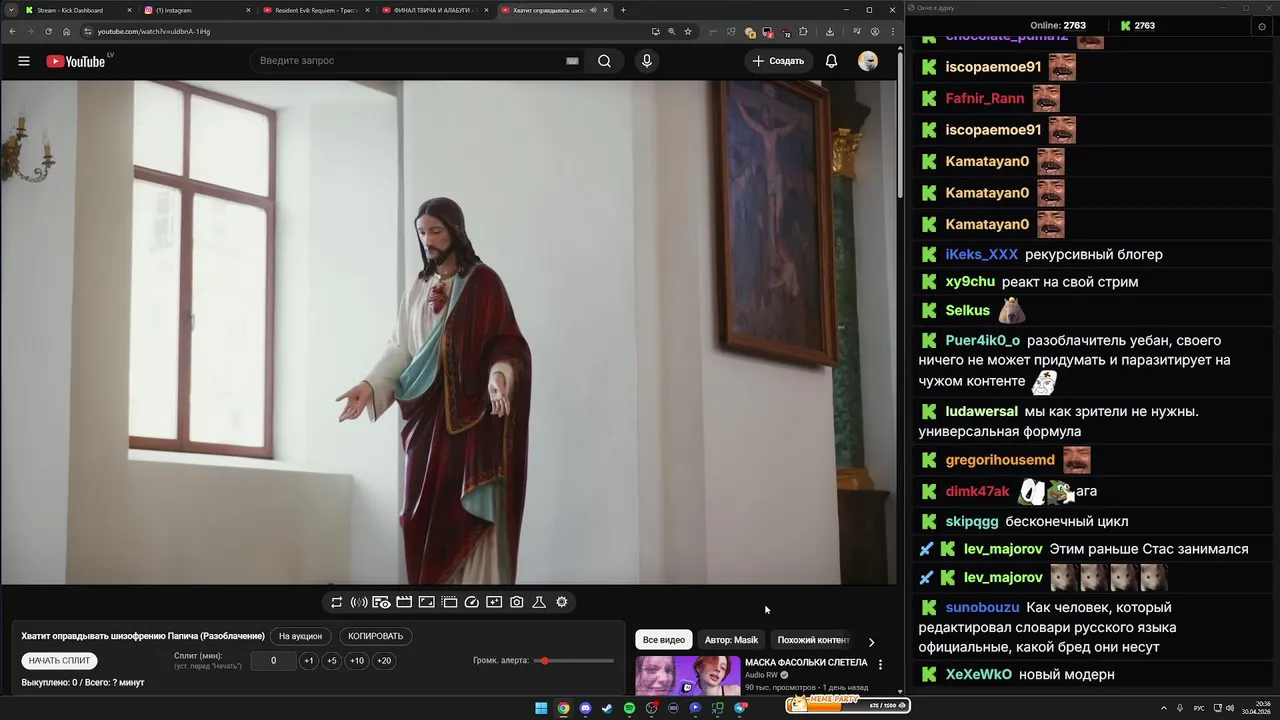
Task: Toggle the audio boost waves icon under the video
Action: pos(359,602)
